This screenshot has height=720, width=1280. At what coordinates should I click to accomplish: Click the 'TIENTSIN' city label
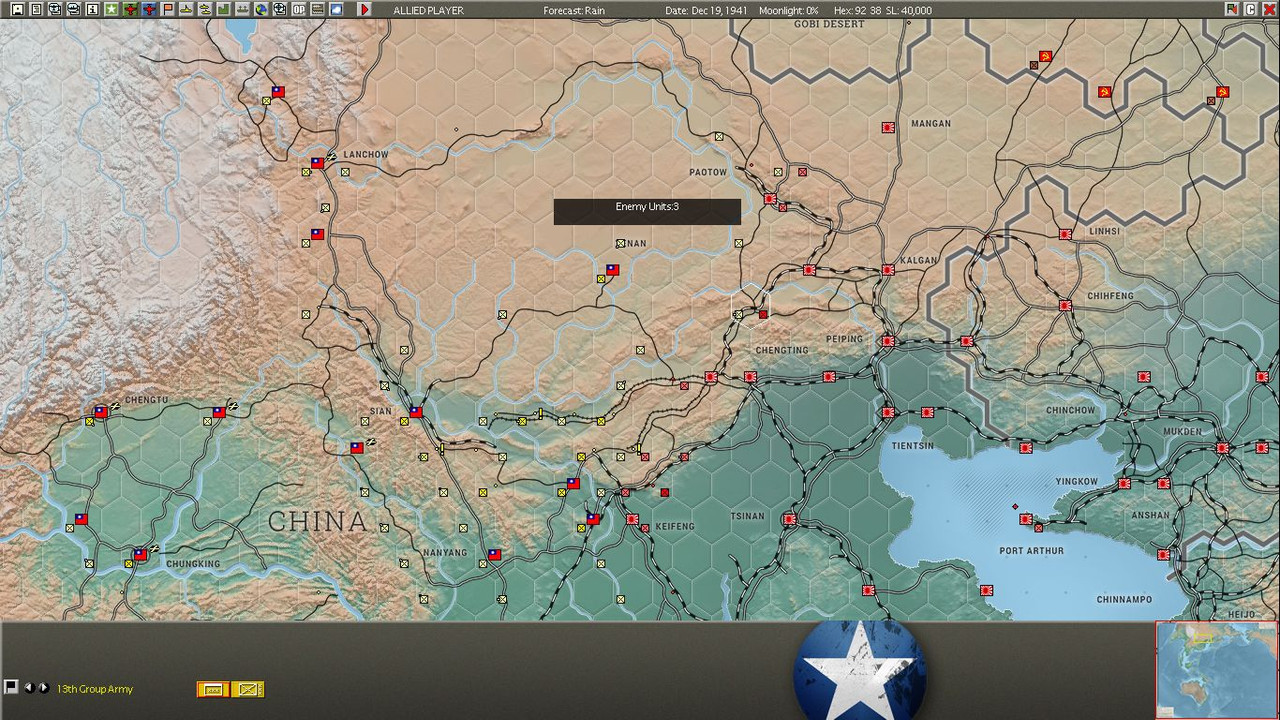click(912, 445)
